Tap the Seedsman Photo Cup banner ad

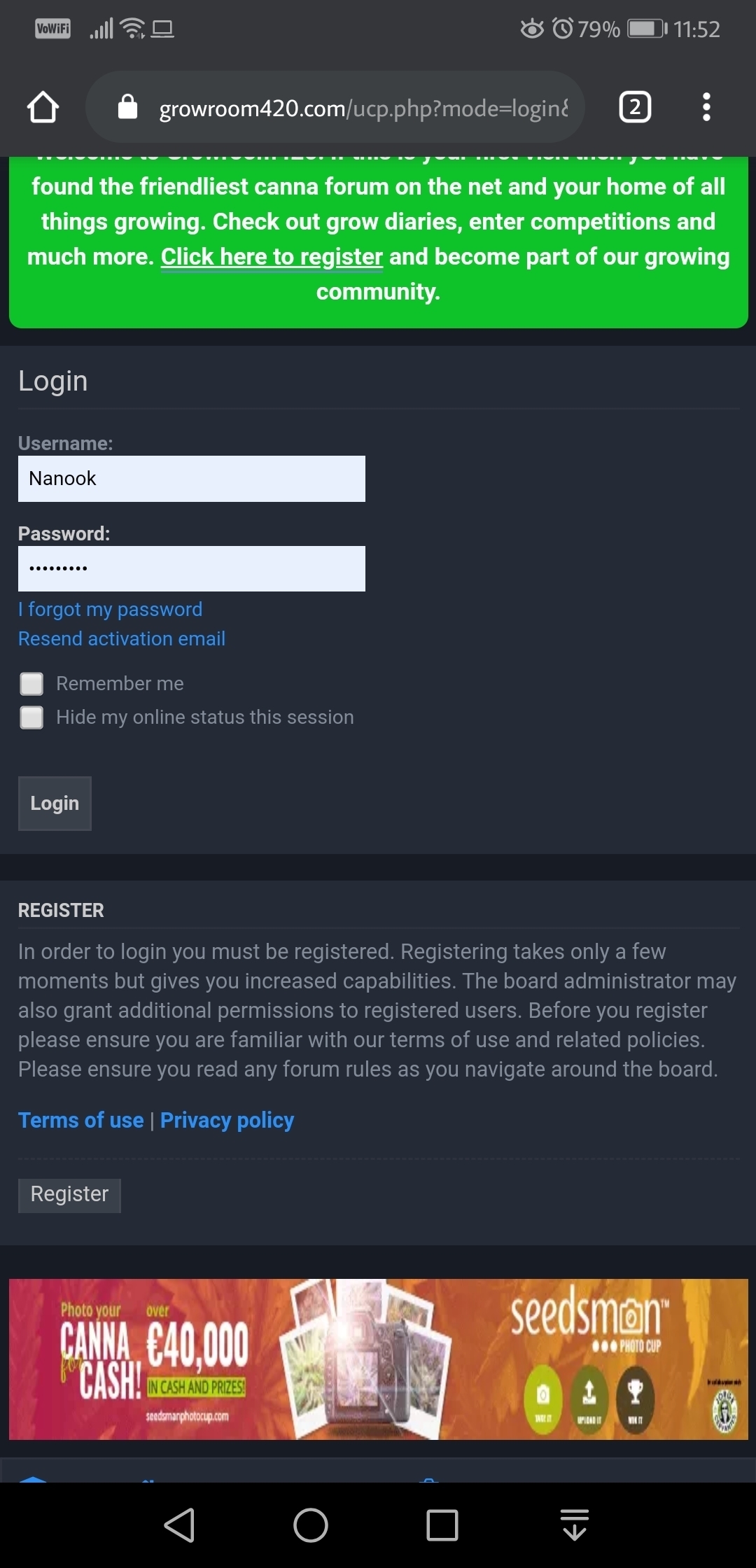(x=378, y=1359)
